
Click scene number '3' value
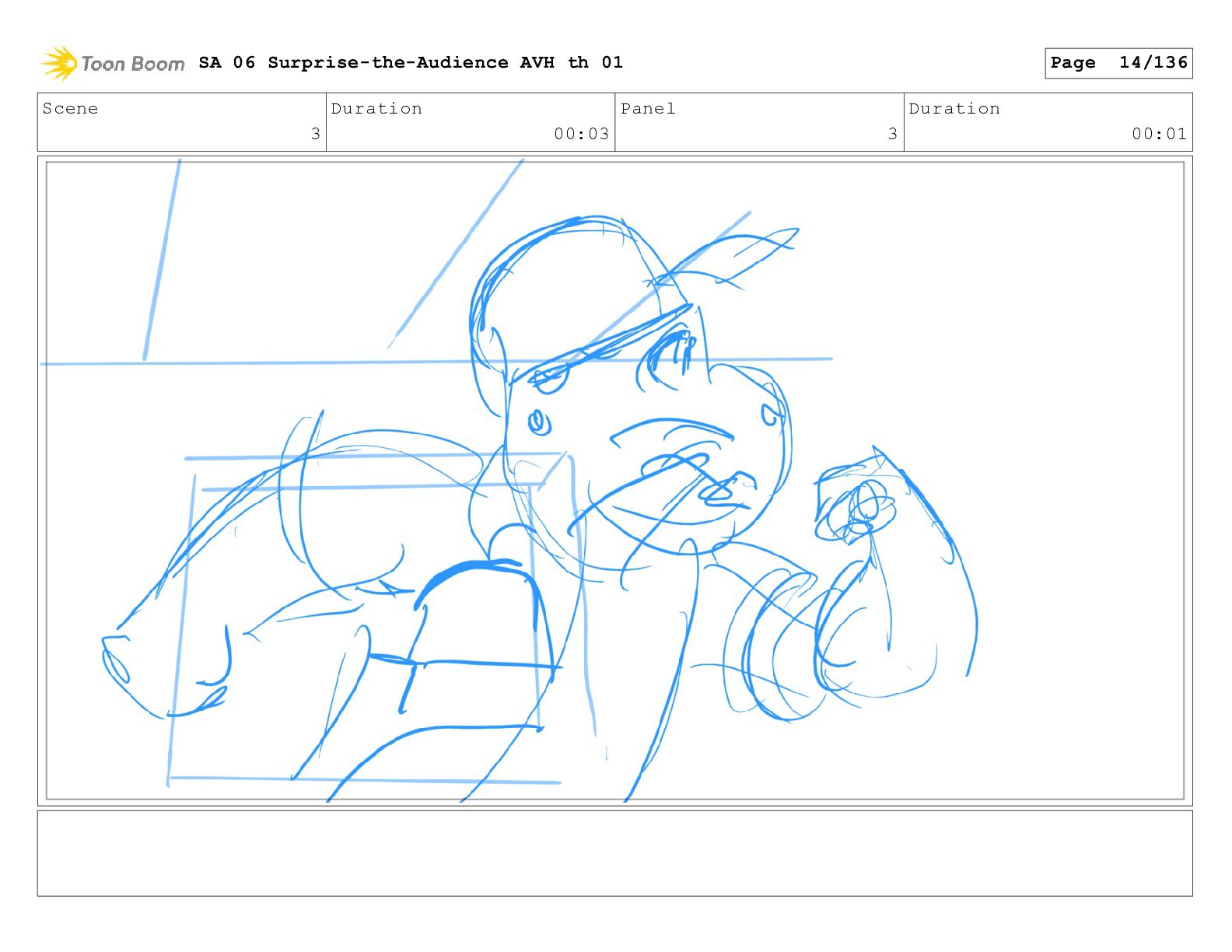(316, 134)
